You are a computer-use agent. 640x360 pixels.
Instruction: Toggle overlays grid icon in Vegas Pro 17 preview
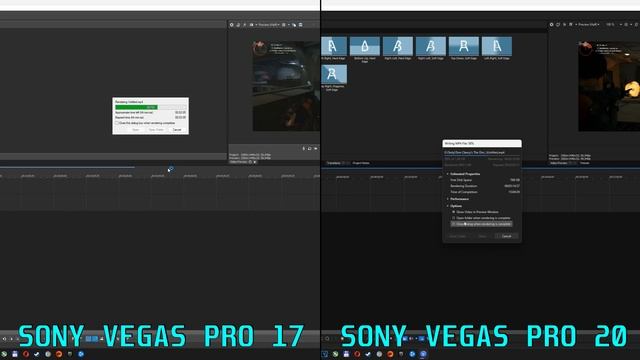(x=284, y=25)
